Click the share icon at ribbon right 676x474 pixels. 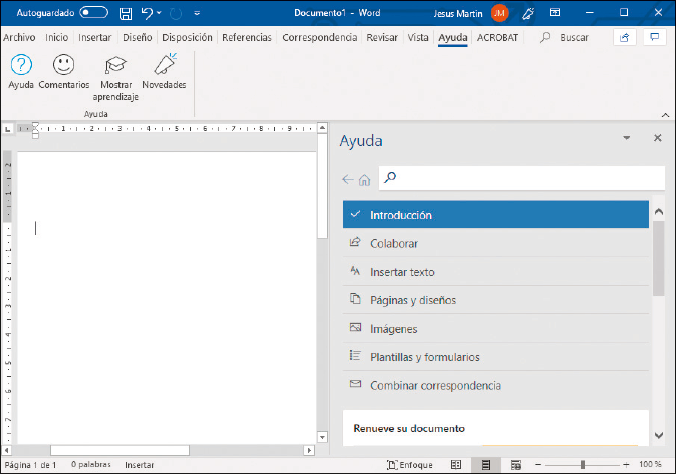[624, 37]
